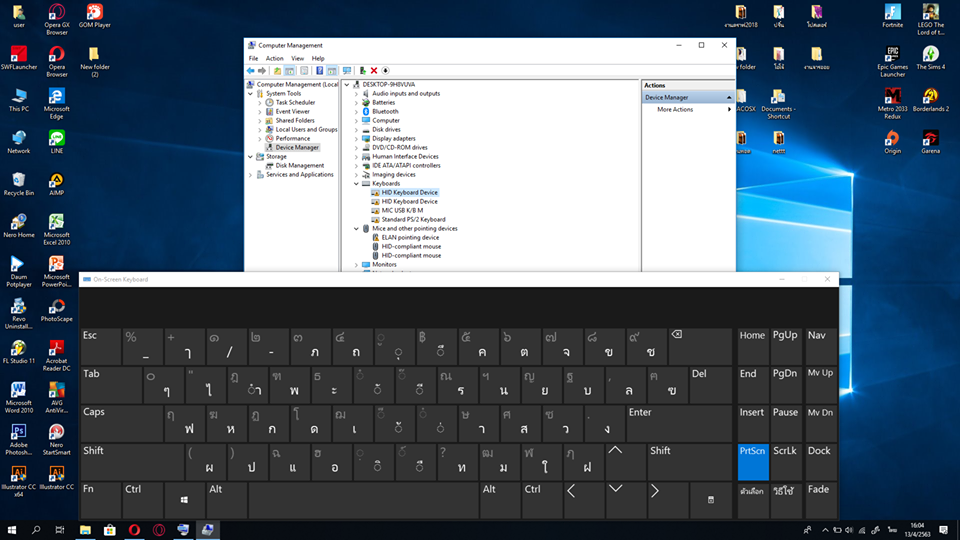960x540 pixels.
Task: Open Microsoft Excel 2010 desktop icon
Action: (x=56, y=229)
